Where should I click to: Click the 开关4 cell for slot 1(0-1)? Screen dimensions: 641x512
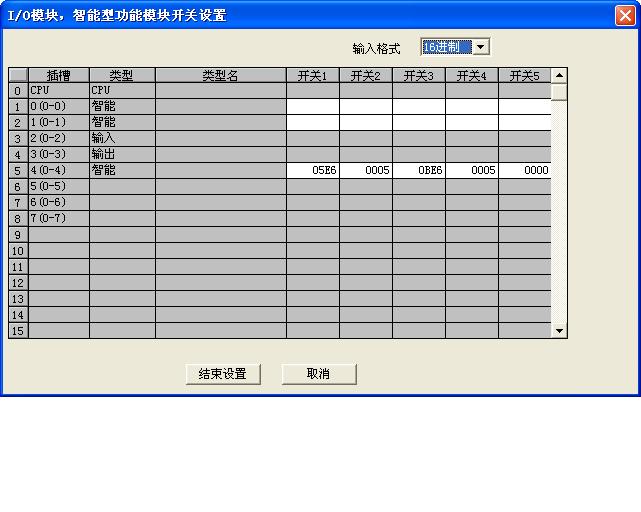[472, 123]
